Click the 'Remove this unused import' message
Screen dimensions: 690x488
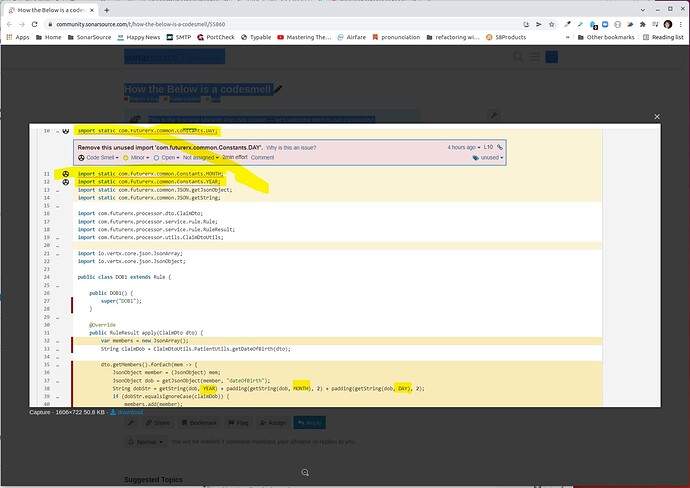[x=170, y=147]
